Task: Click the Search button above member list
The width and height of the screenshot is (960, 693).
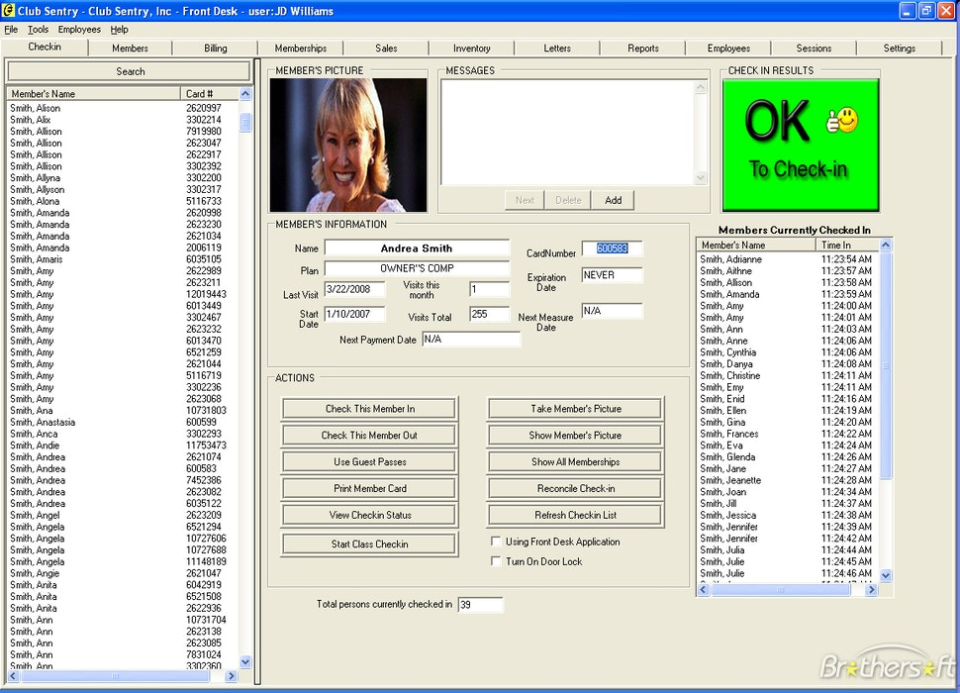Action: (x=130, y=71)
